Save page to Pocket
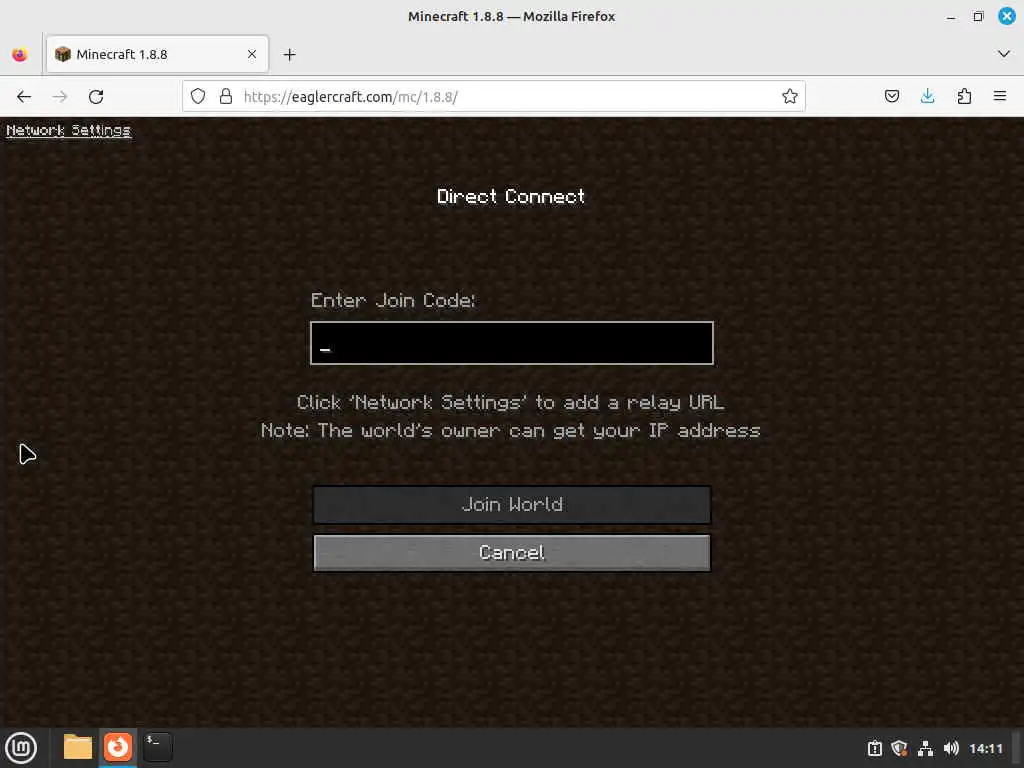 [x=891, y=97]
